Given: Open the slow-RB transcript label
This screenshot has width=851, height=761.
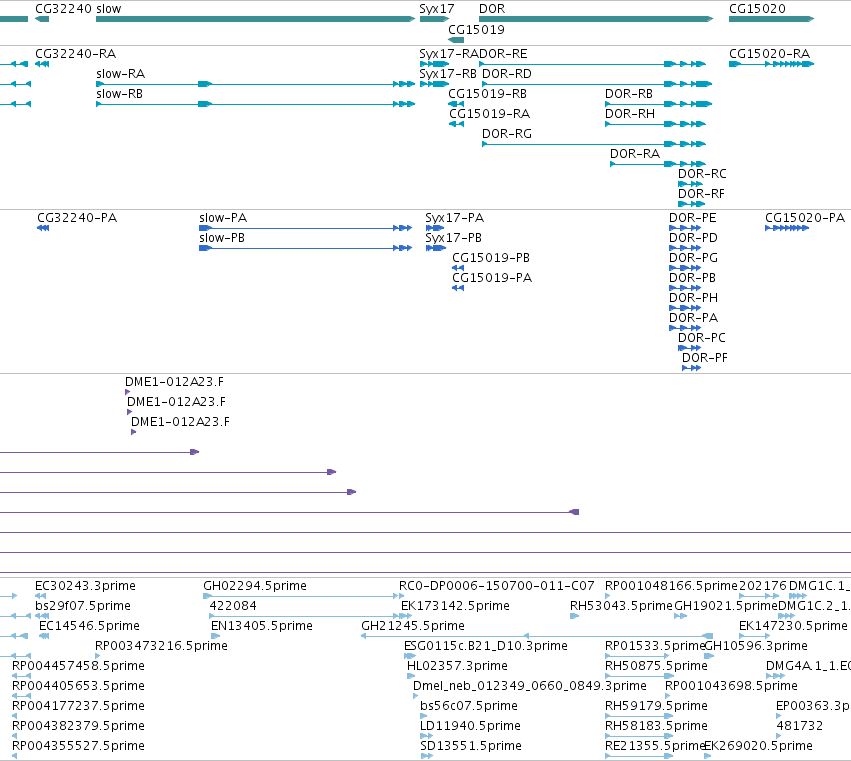Looking at the screenshot, I should coord(119,94).
